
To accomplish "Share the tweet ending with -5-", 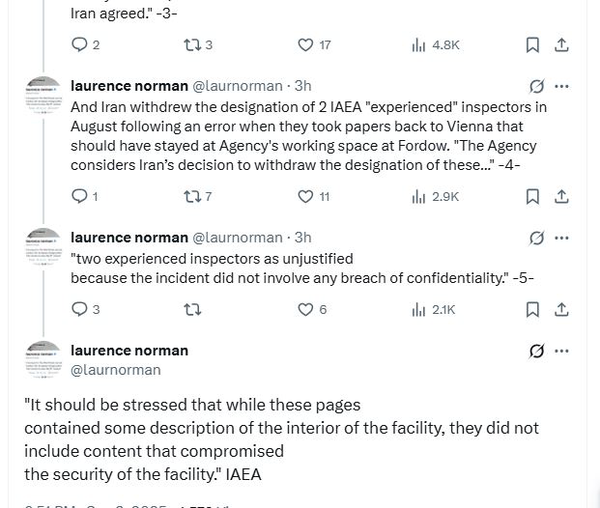I will [562, 310].
